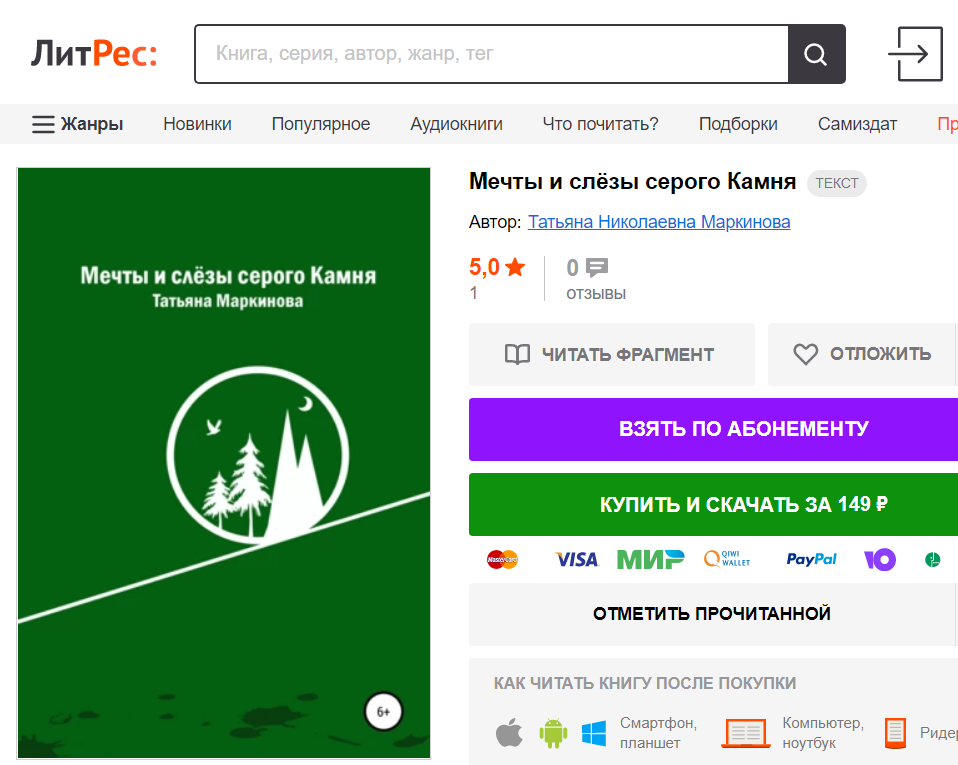Choose the МИР payment icon
The height and width of the screenshot is (765, 958).
pyautogui.click(x=650, y=559)
